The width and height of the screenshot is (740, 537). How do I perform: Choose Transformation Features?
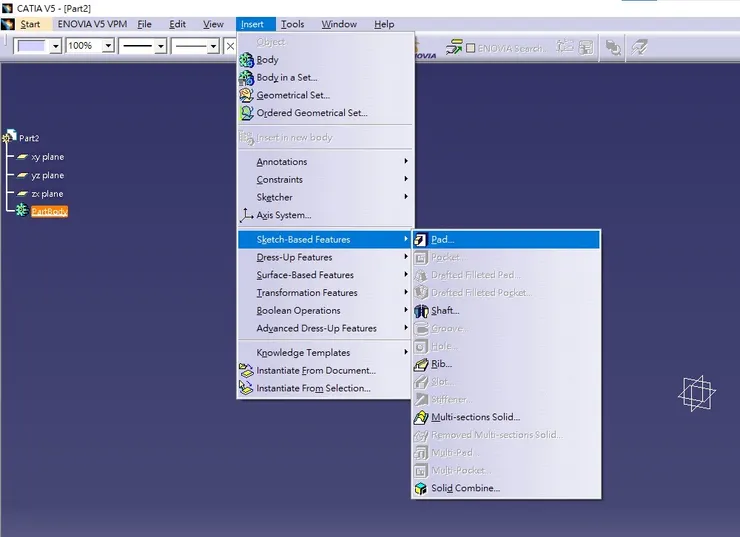click(326, 293)
